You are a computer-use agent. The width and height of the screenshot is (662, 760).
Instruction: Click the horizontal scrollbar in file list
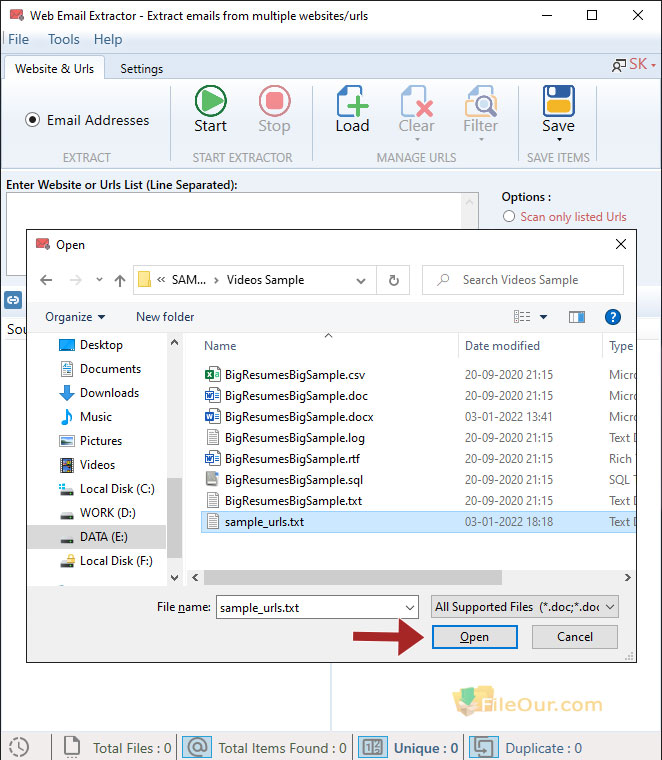click(x=353, y=578)
